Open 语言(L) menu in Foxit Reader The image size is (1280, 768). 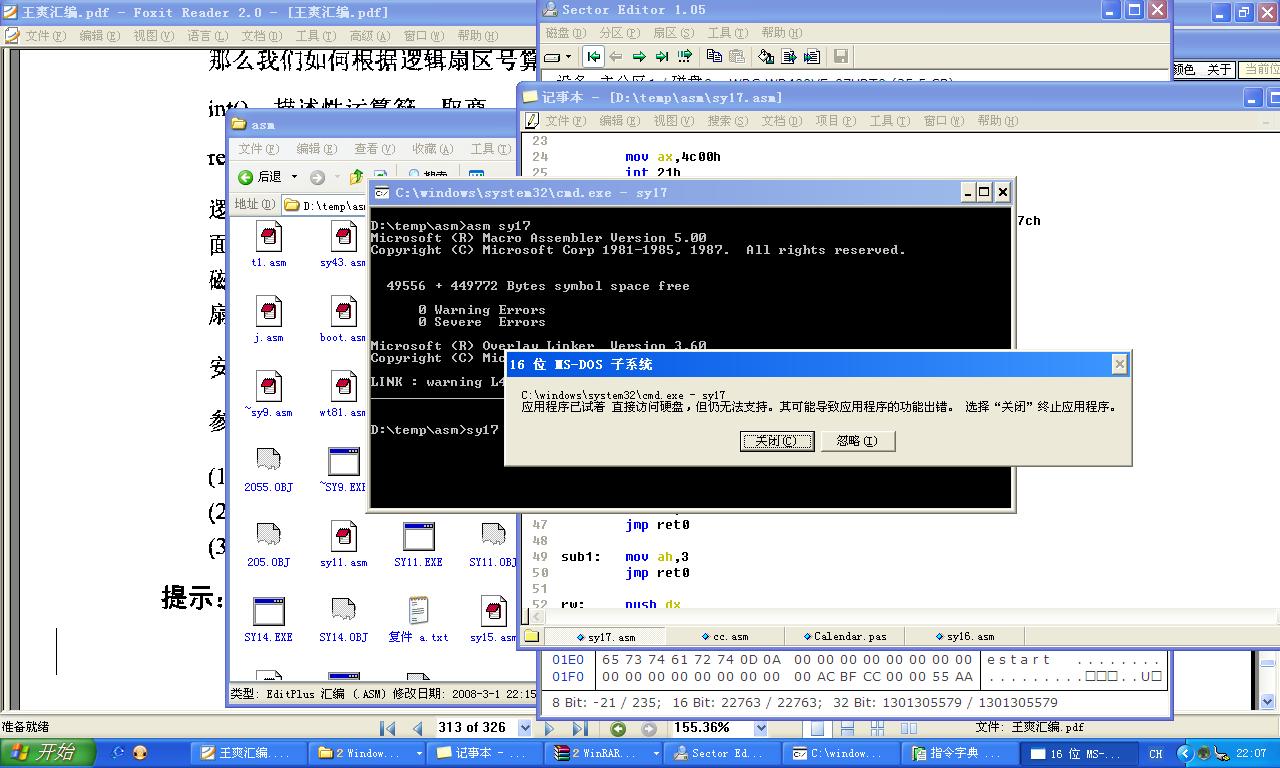(207, 36)
